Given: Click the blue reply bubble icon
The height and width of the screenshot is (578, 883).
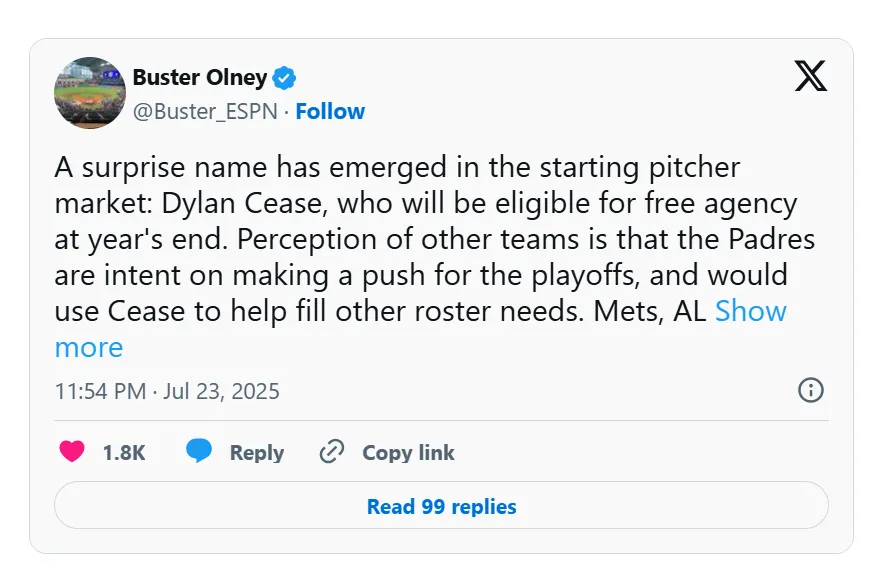Looking at the screenshot, I should click(x=199, y=451).
